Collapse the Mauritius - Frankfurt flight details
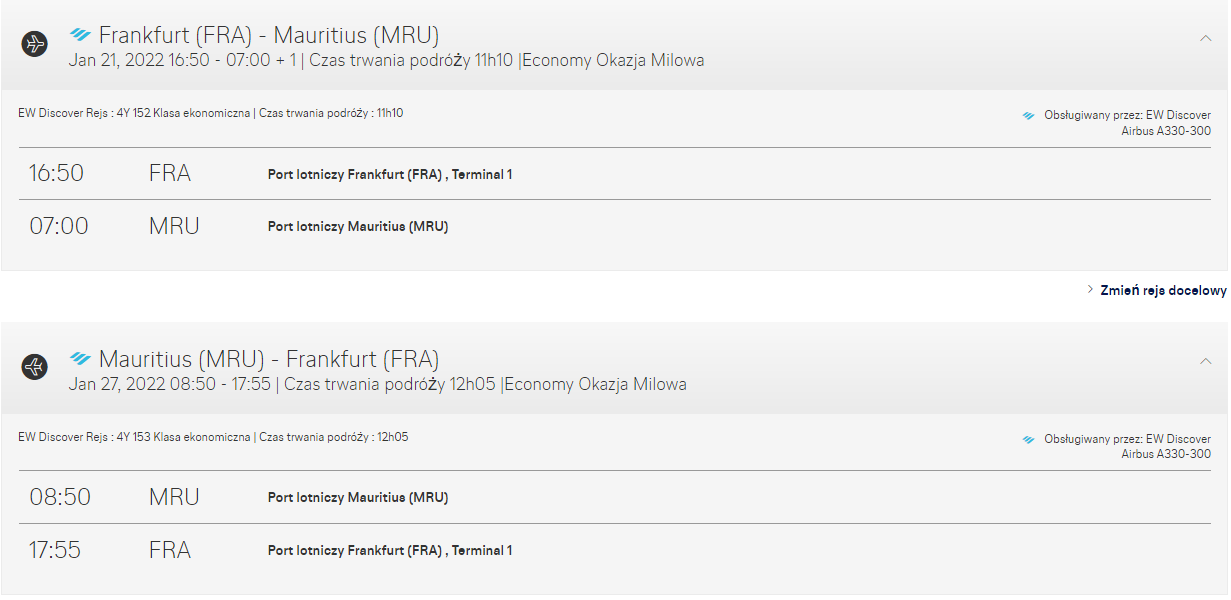Screen dimensions: 1231x600 tap(1206, 361)
